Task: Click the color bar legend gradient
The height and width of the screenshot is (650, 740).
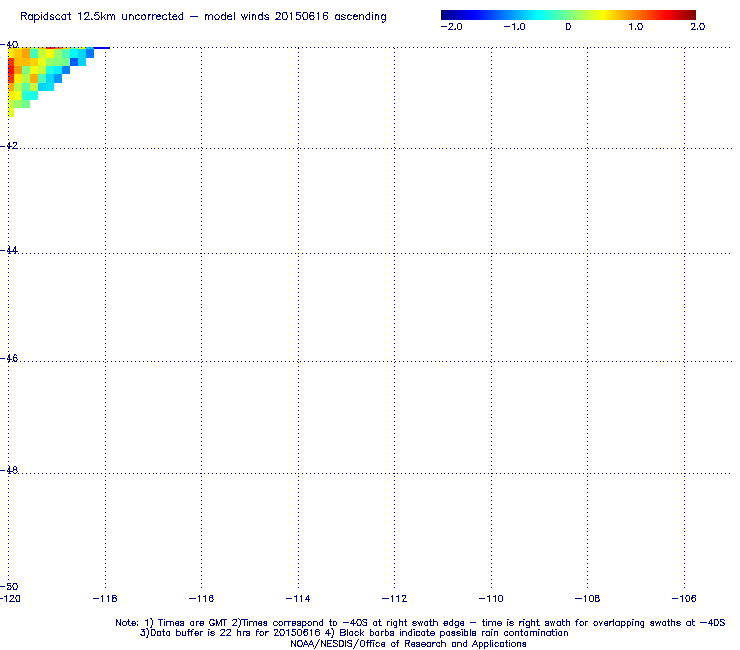Action: [568, 15]
